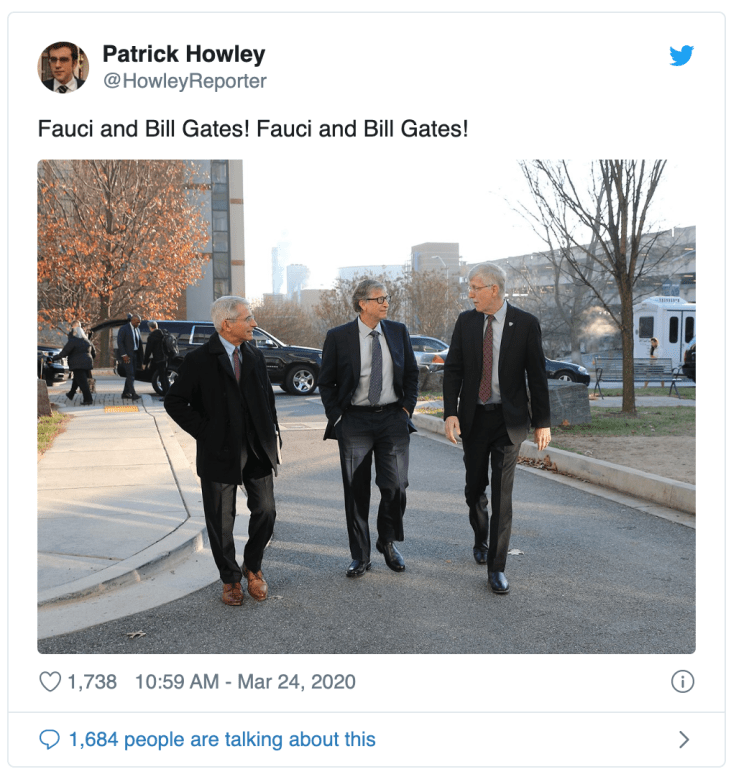Click the Twitter bird logo
This screenshot has height=782, width=736.
click(681, 55)
